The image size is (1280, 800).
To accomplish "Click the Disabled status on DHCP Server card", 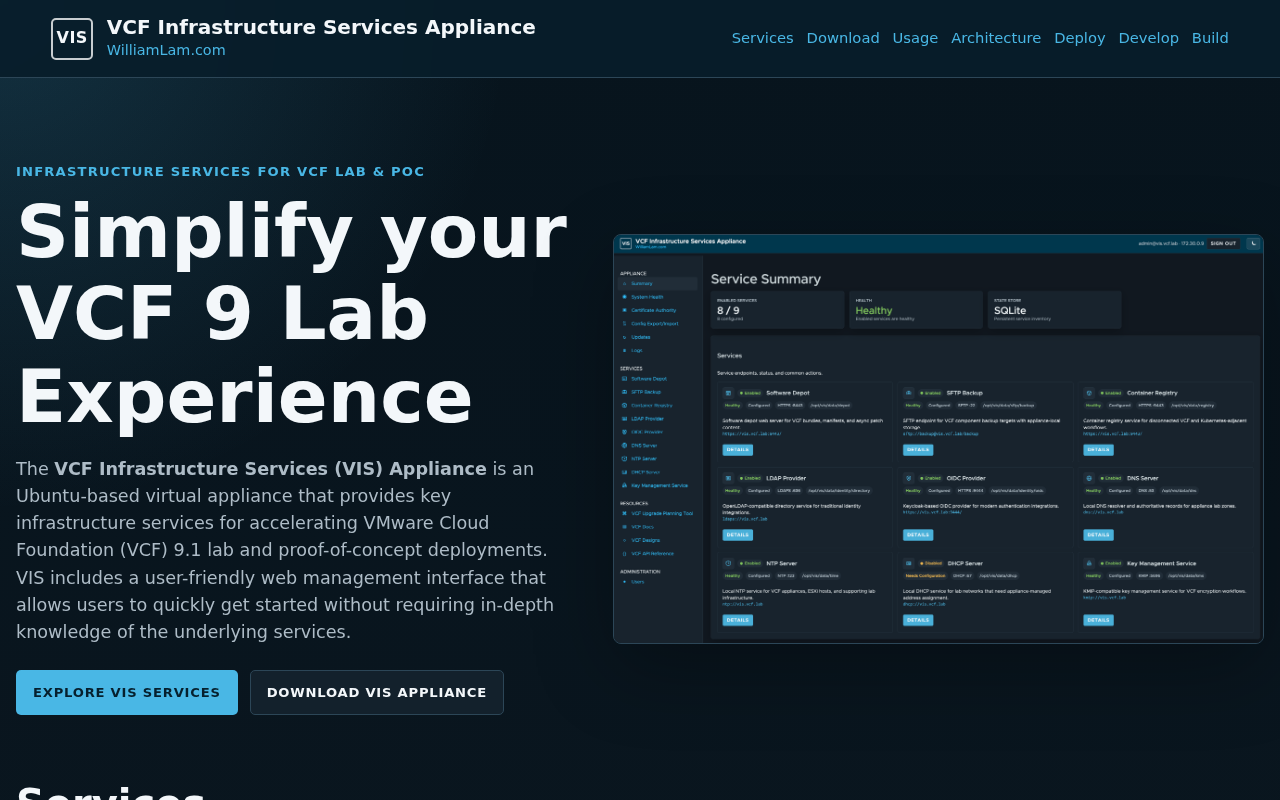I will pyautogui.click(x=931, y=563).
